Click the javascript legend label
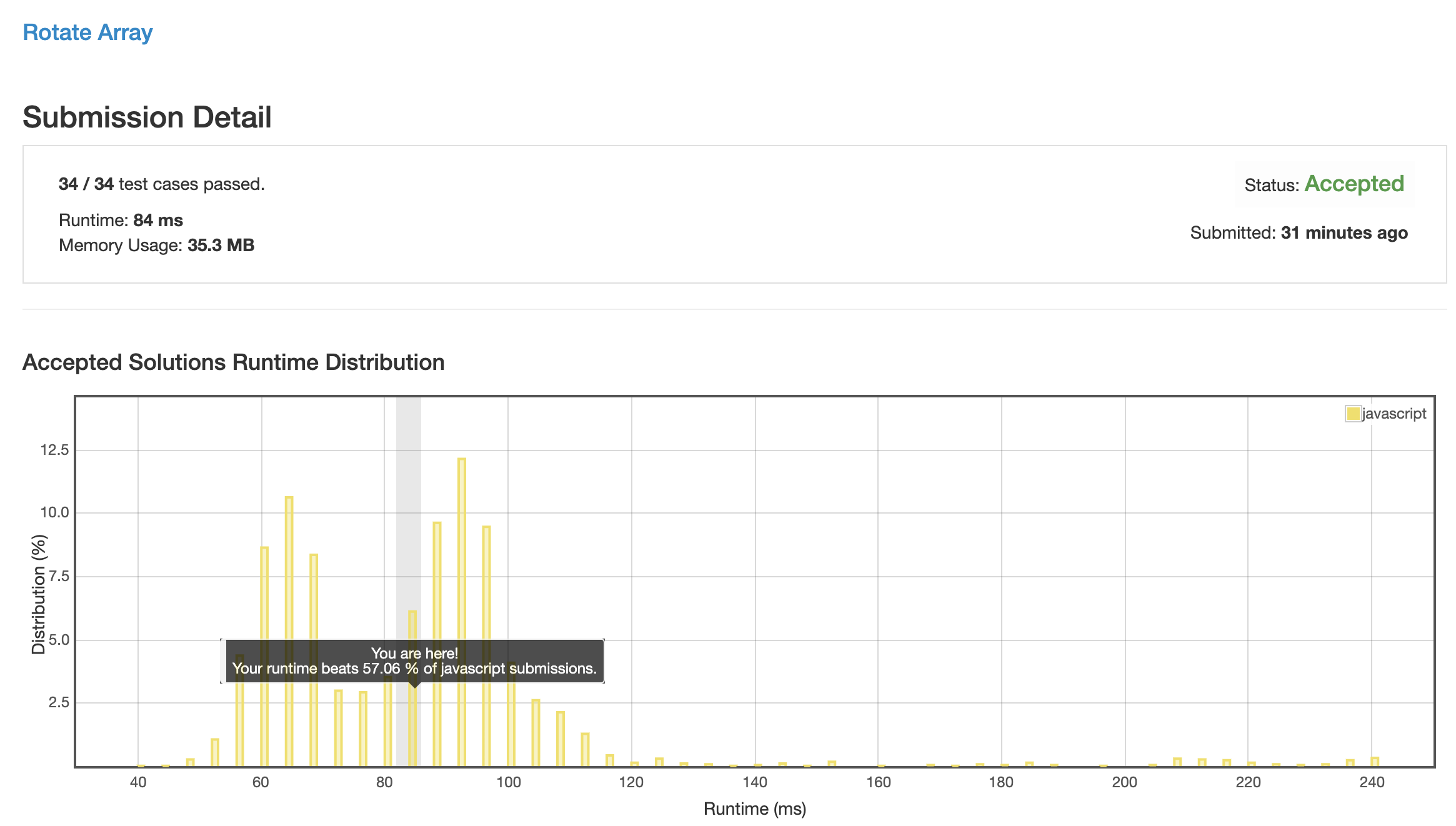 click(x=1394, y=414)
